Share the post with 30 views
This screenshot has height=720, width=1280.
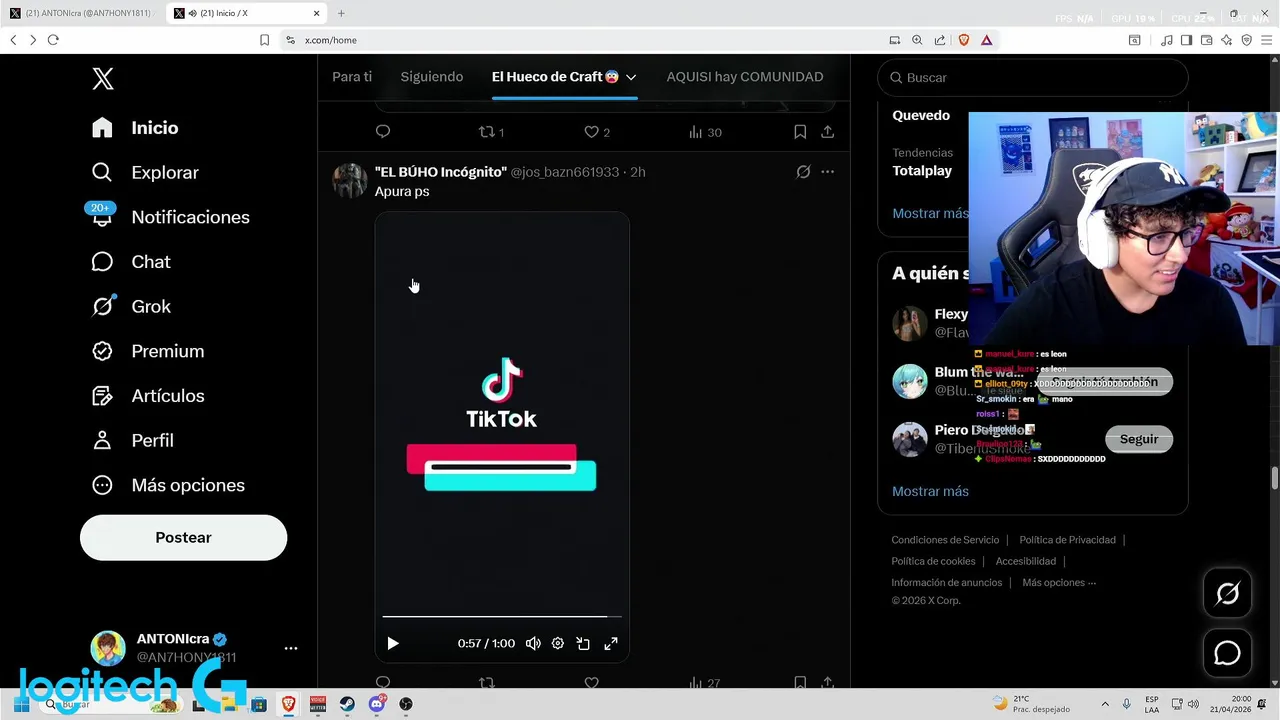828,132
